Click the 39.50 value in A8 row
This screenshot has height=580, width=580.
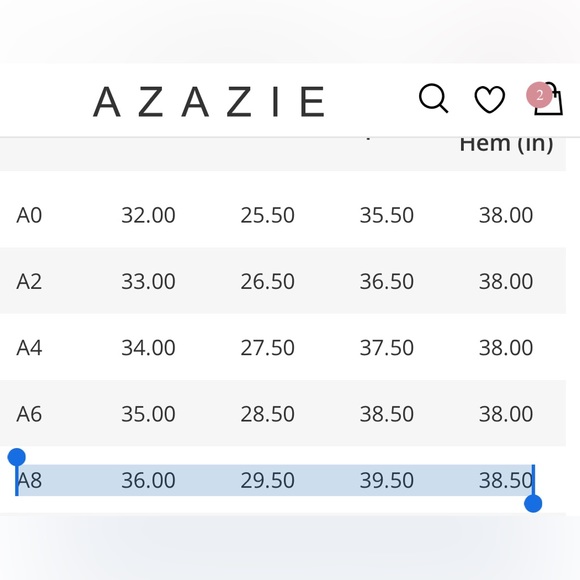coord(387,480)
